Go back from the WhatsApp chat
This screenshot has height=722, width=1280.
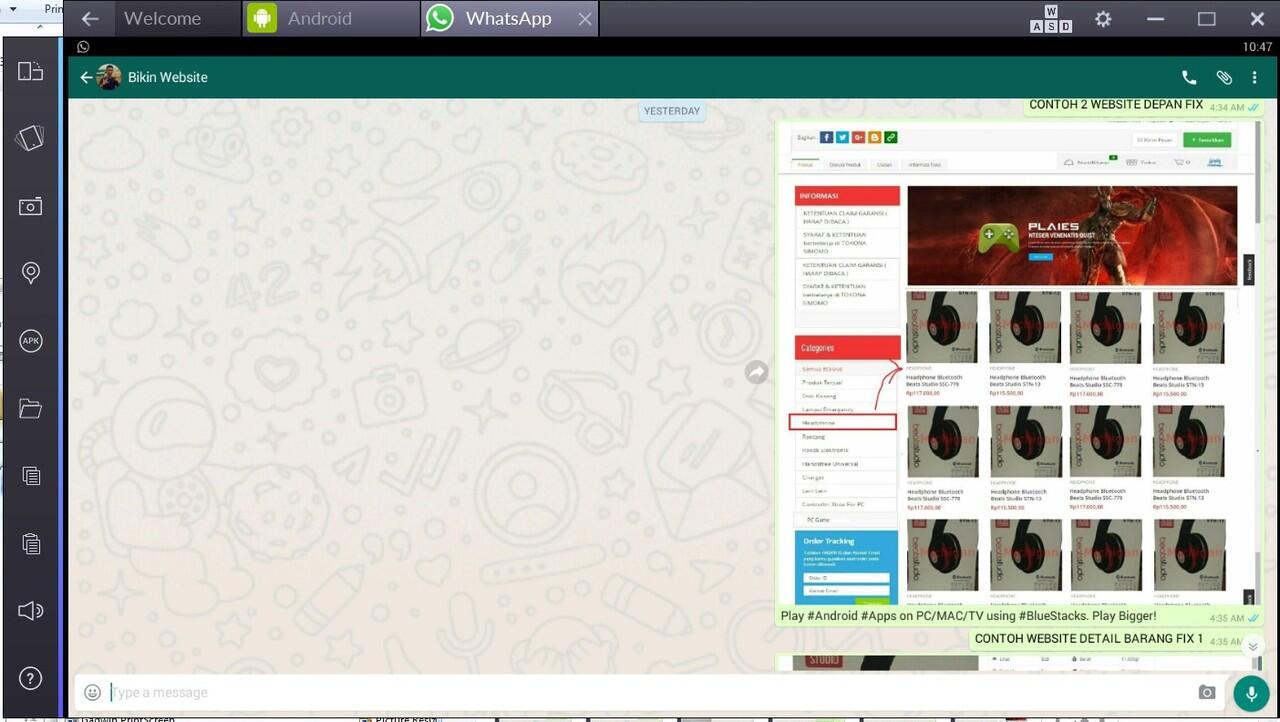point(86,77)
